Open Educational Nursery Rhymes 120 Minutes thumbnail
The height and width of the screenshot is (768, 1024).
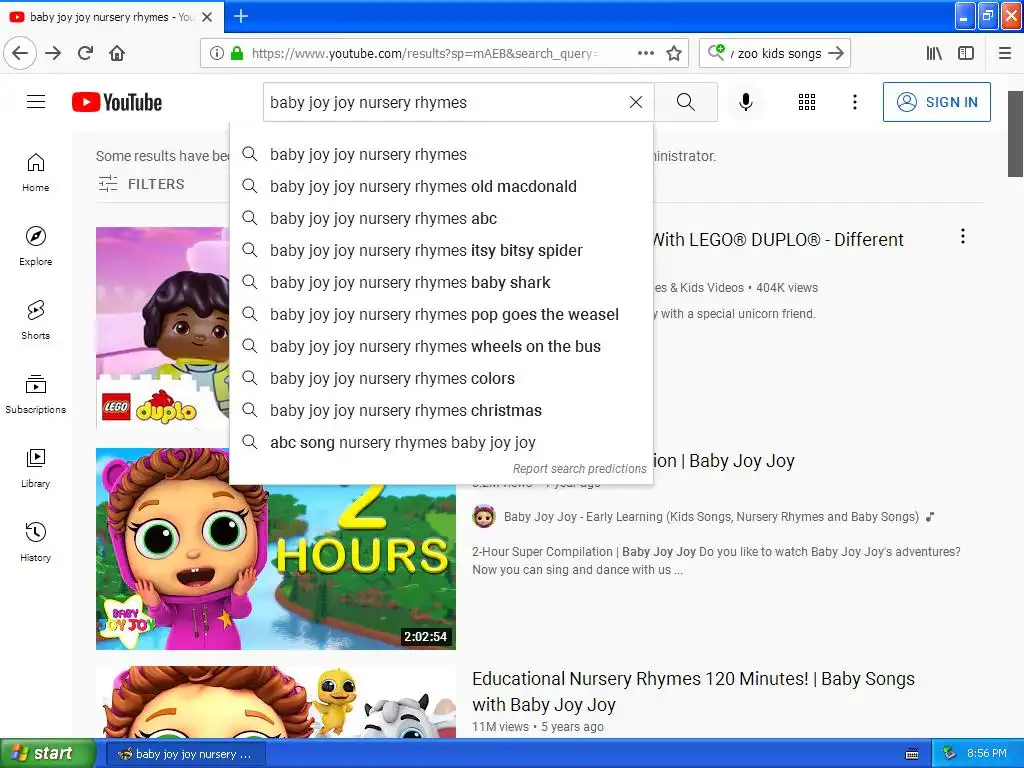click(x=276, y=701)
